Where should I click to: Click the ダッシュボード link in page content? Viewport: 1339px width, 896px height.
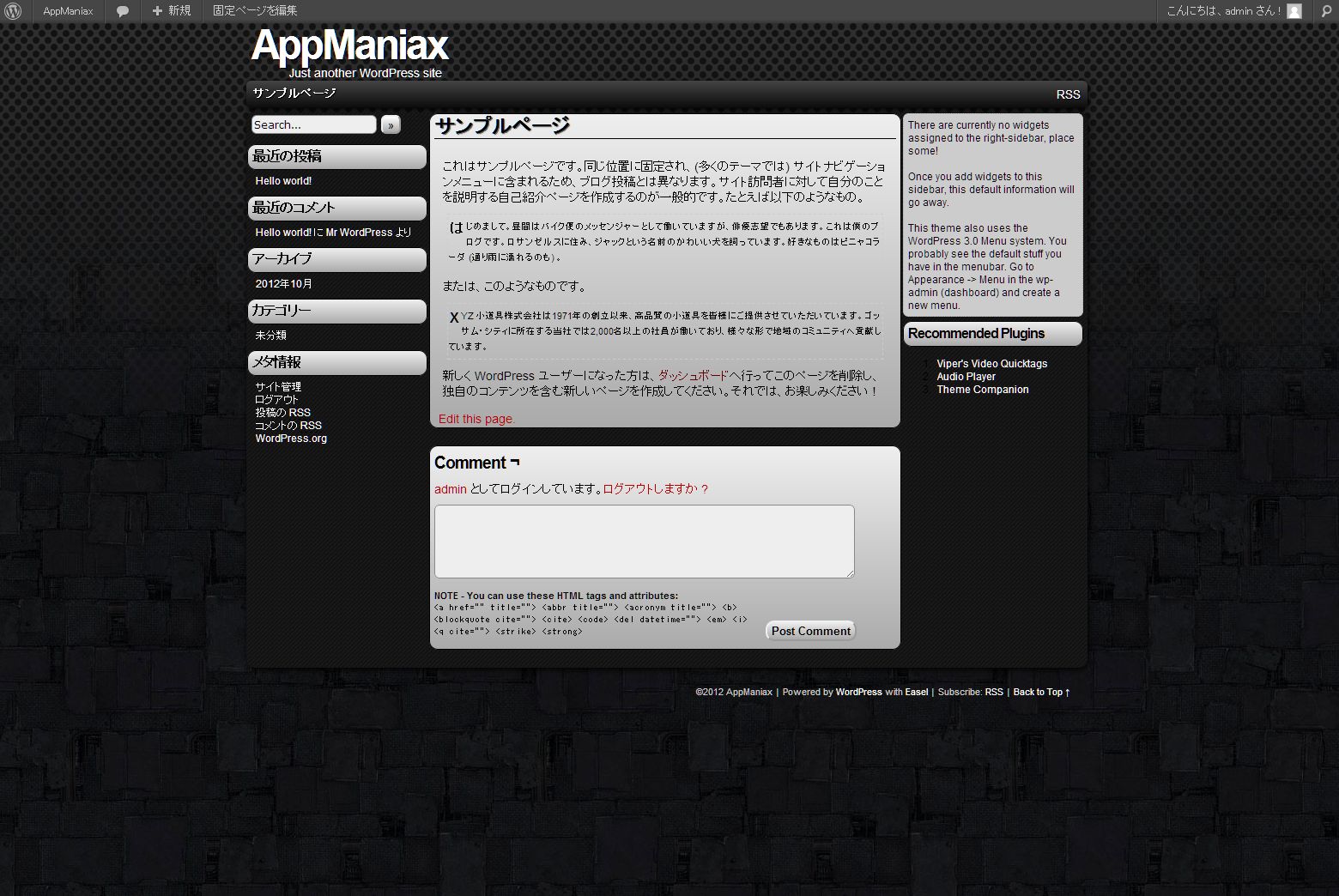[x=693, y=376]
